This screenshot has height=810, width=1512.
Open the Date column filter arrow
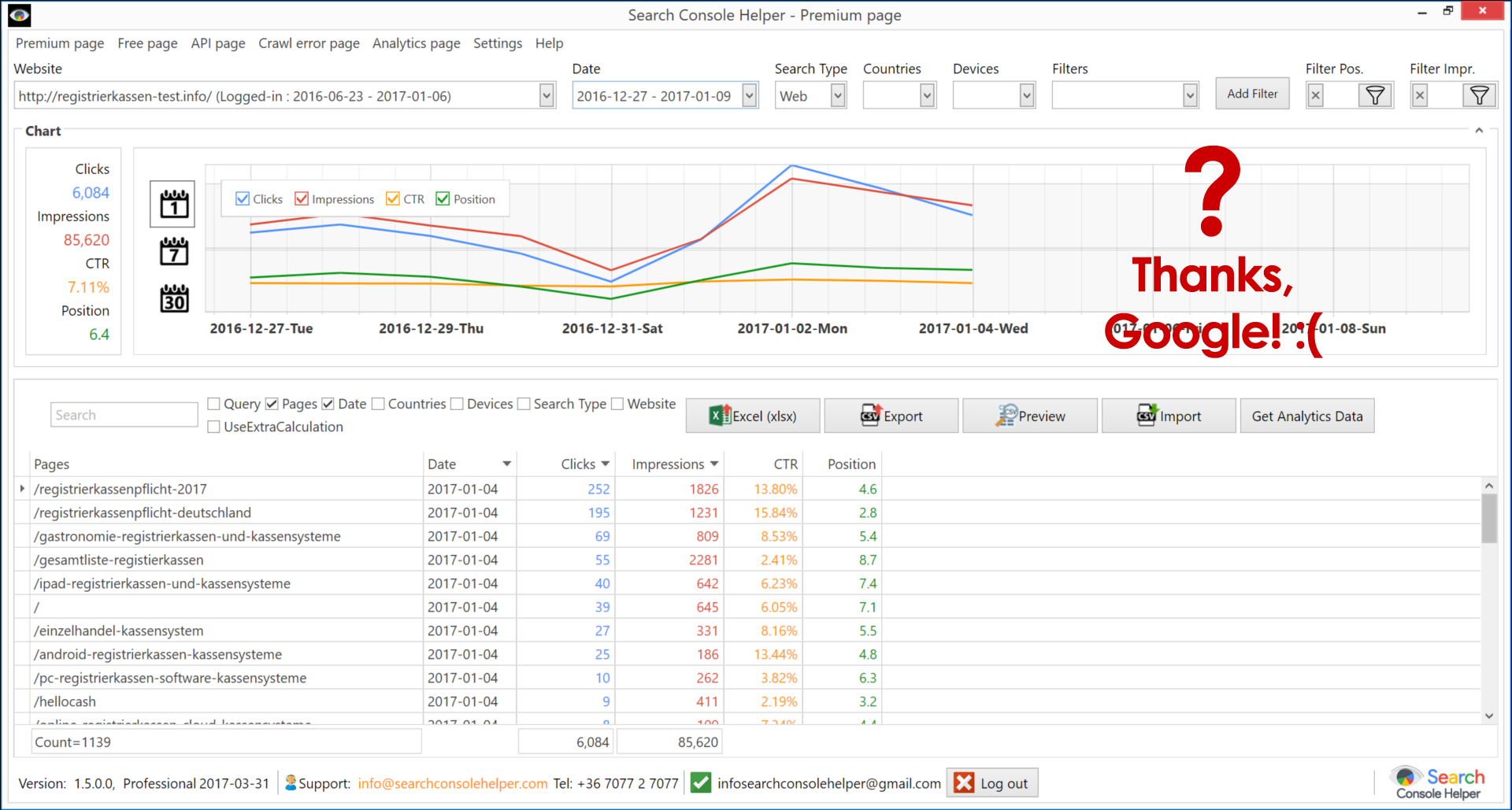pyautogui.click(x=506, y=464)
